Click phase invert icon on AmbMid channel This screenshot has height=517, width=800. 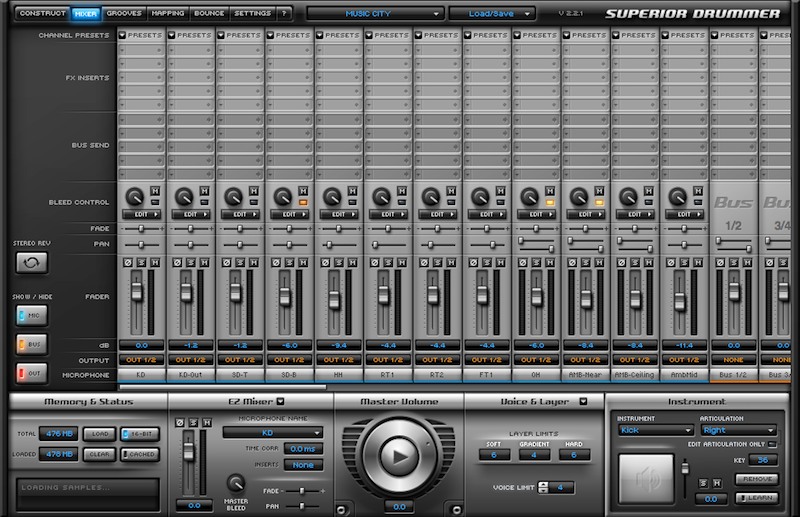click(x=671, y=263)
